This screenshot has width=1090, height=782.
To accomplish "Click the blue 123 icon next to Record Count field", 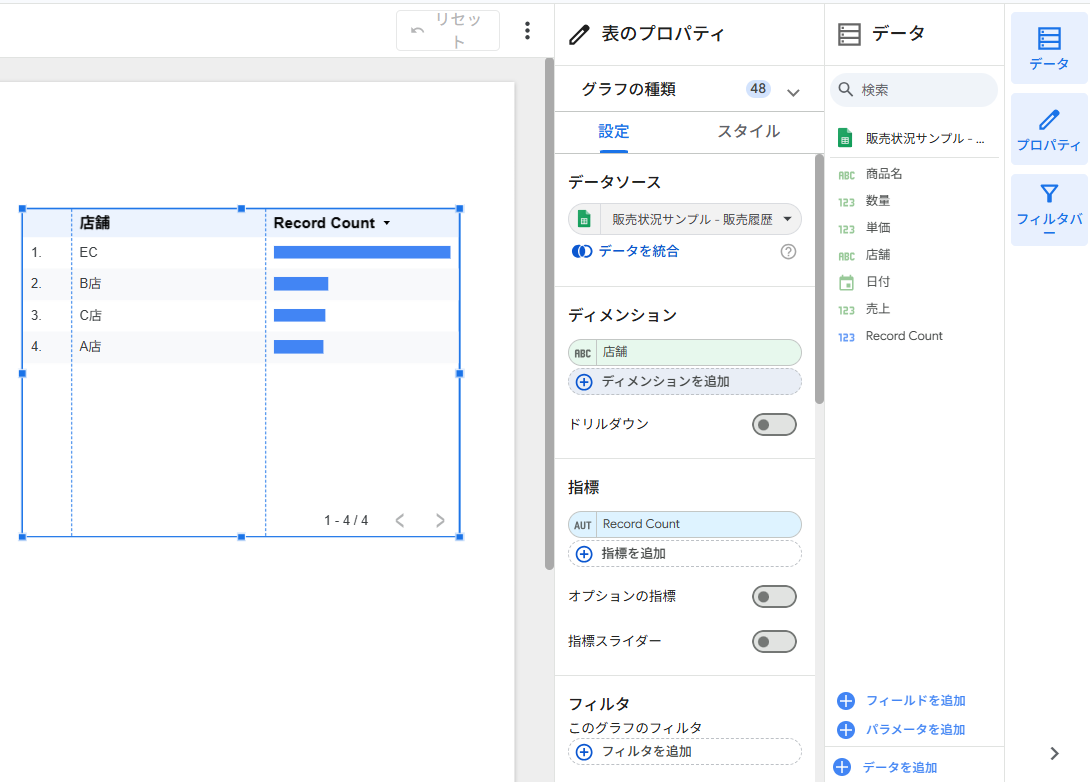I will tap(846, 337).
